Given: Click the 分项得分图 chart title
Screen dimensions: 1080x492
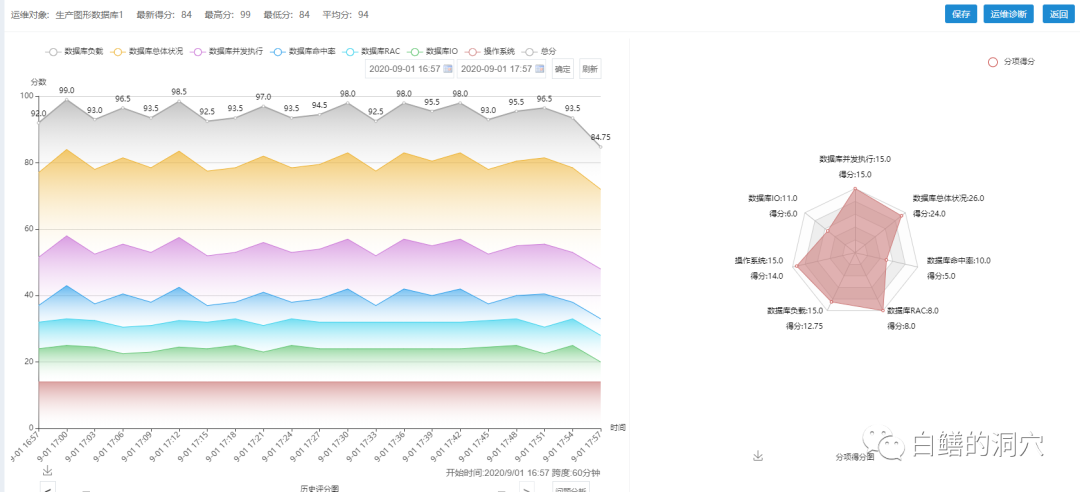Looking at the screenshot, I should (x=855, y=456).
